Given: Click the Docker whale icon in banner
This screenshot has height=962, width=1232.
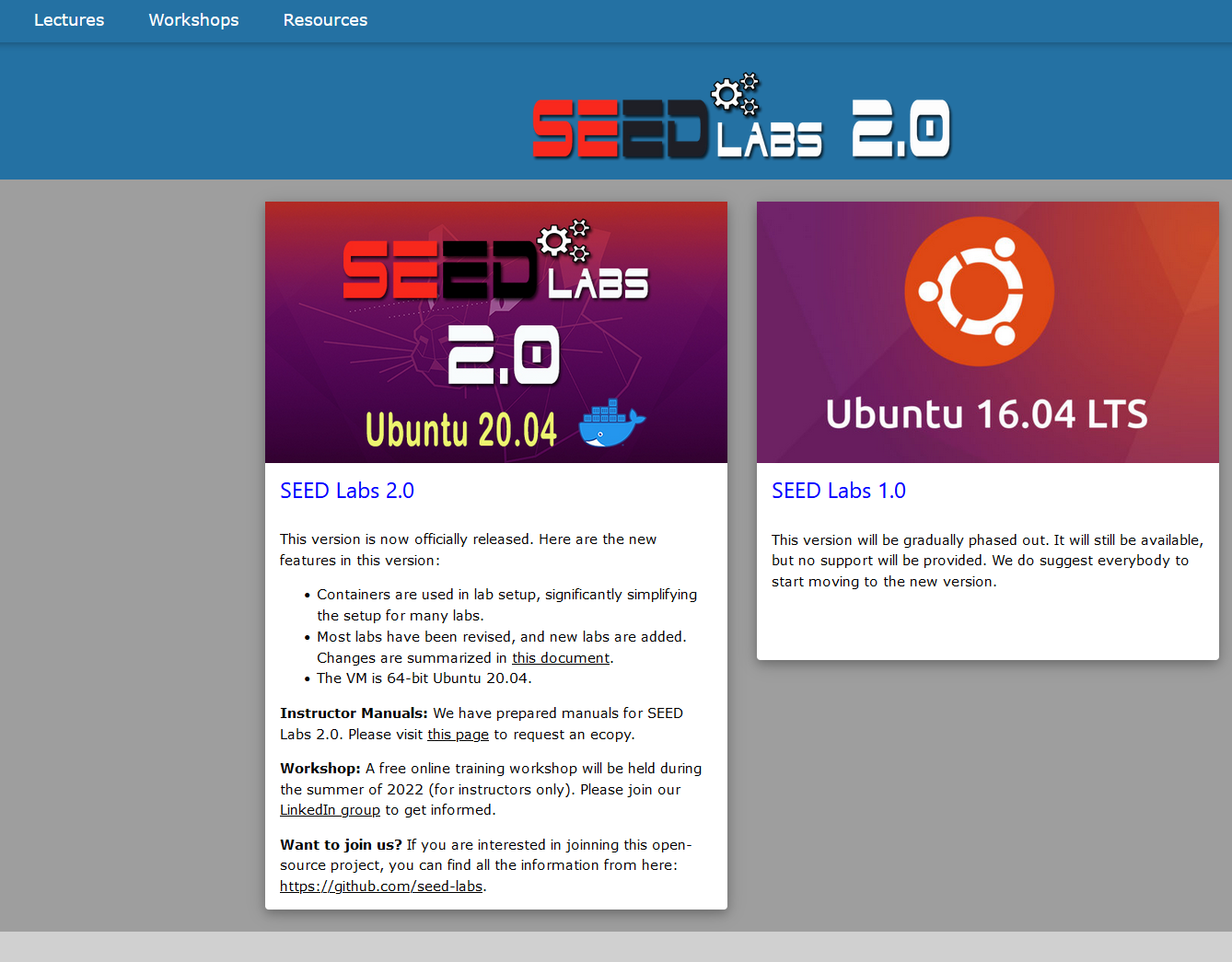Looking at the screenshot, I should tap(612, 423).
